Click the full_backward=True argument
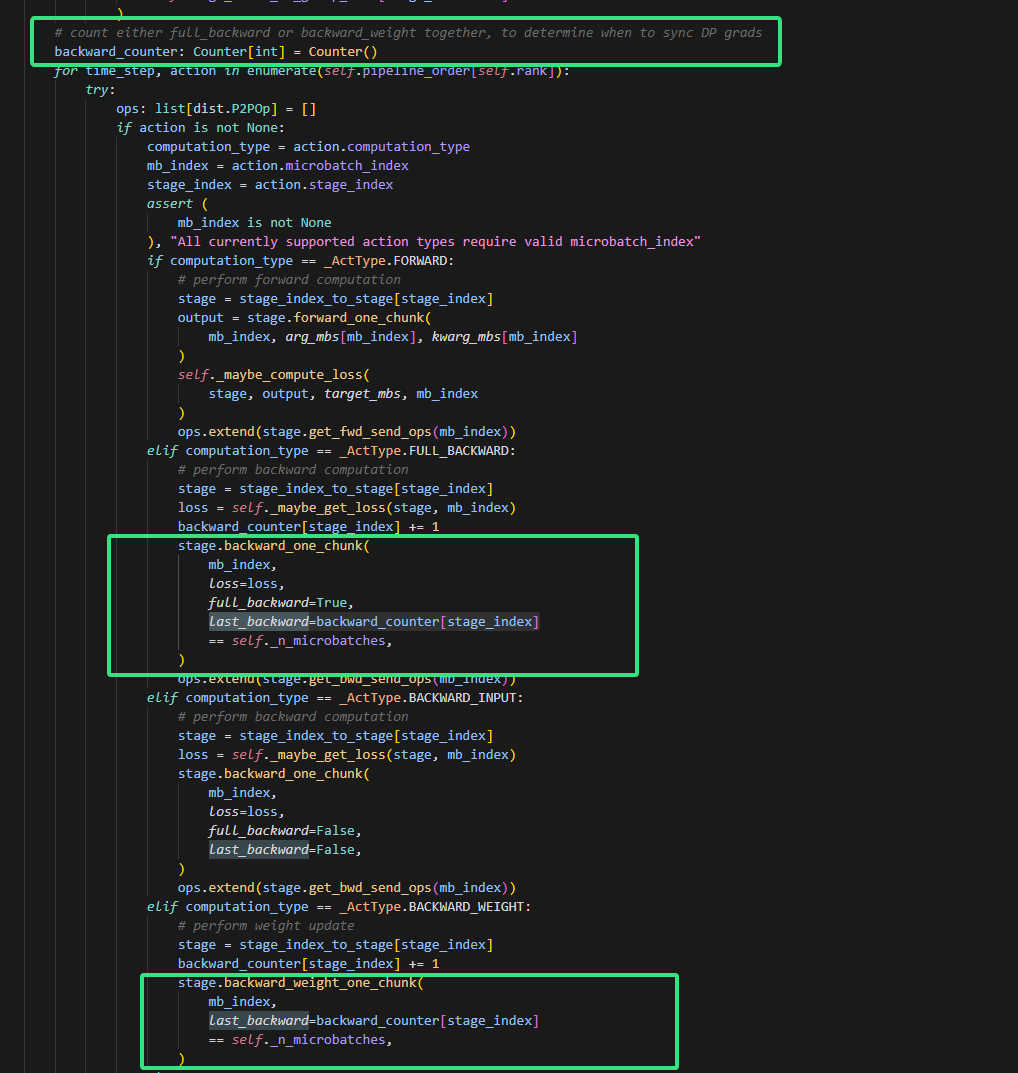The image size is (1018, 1073). point(281,603)
